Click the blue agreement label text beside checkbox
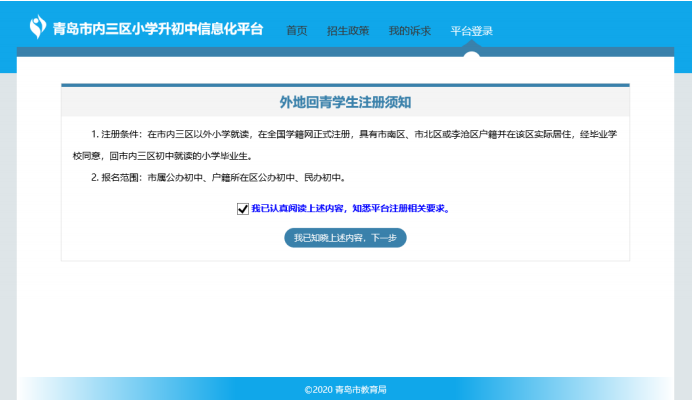Image resolution: width=694 pixels, height=400 pixels. [x=349, y=209]
